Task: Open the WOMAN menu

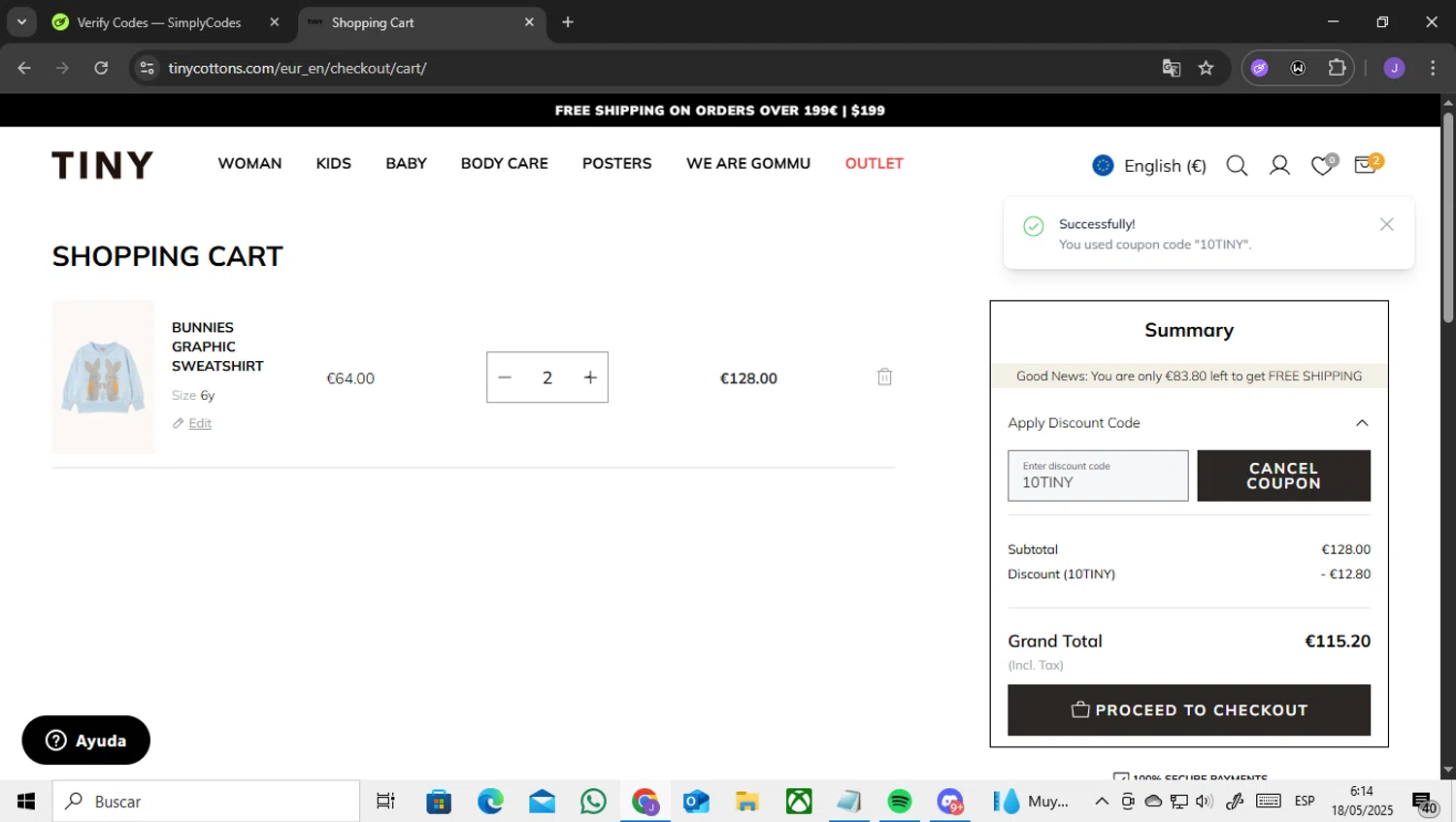Action: coord(249,164)
